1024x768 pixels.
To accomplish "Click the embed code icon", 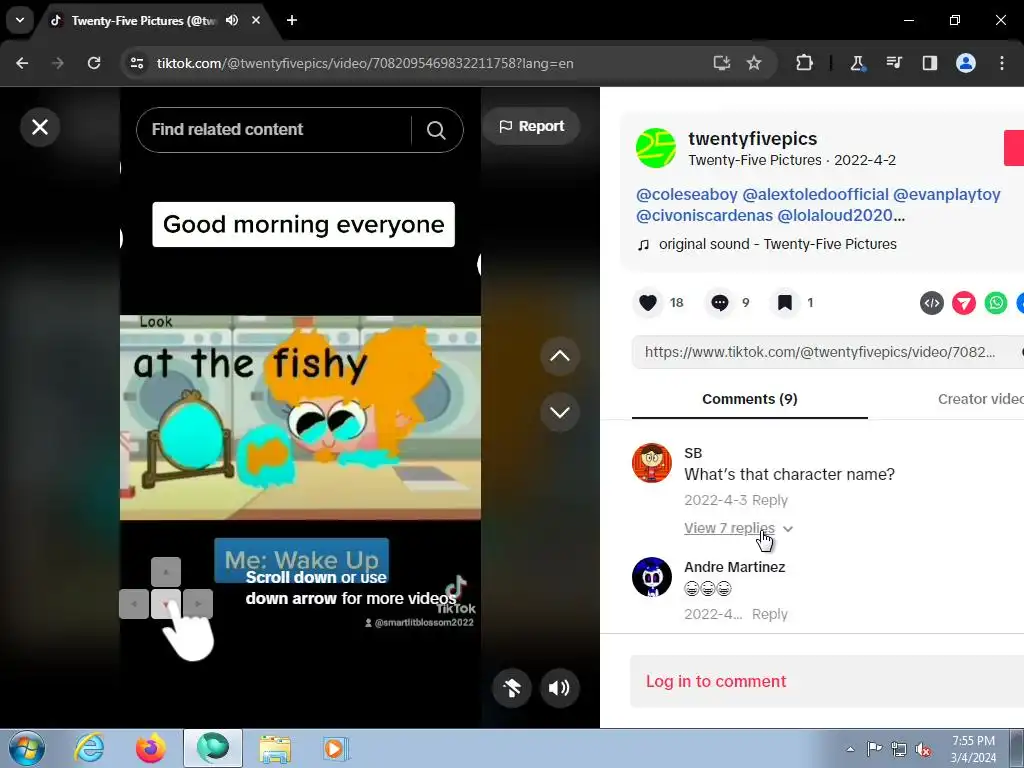I will tap(932, 303).
